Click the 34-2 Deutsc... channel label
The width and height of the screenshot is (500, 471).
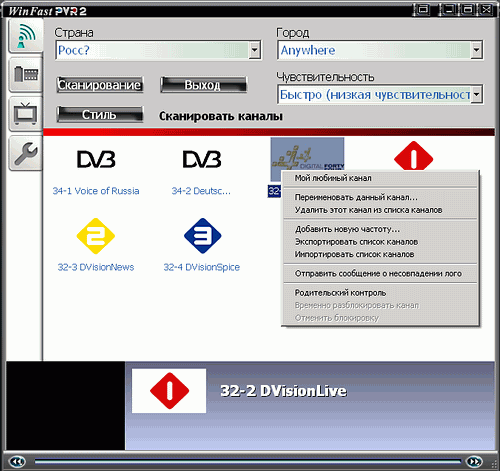201,191
